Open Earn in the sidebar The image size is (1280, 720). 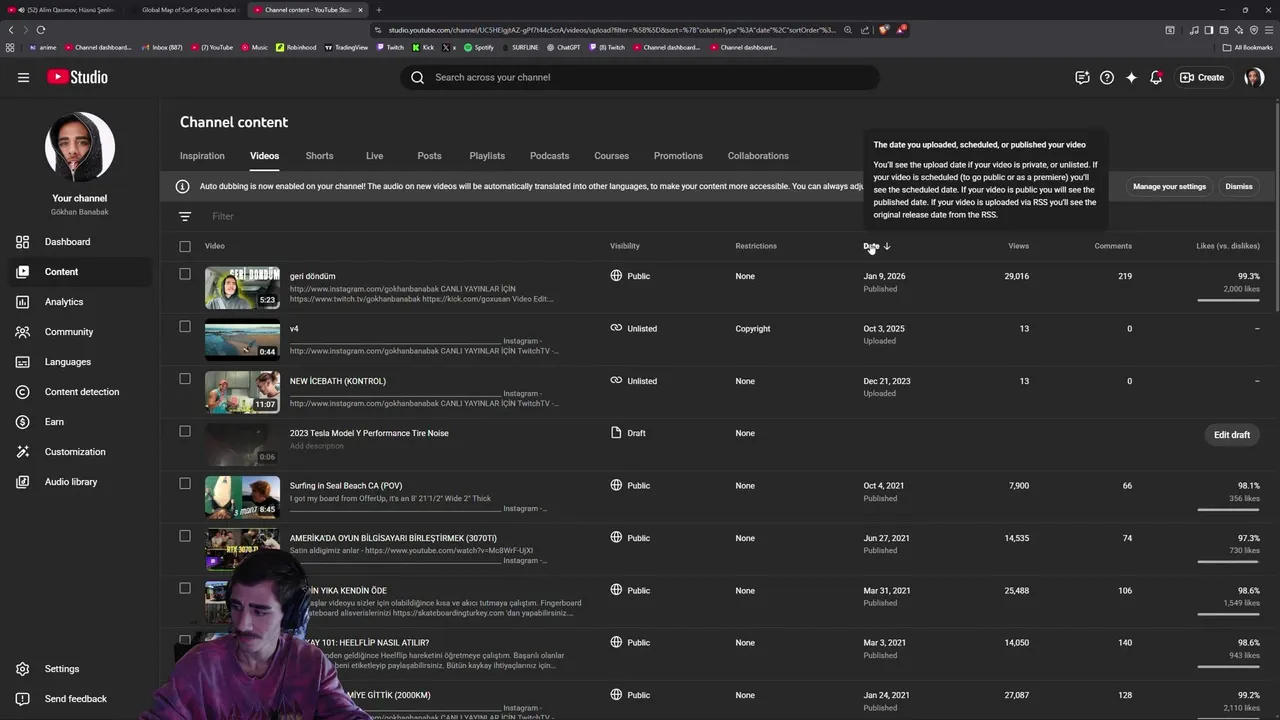point(80,422)
